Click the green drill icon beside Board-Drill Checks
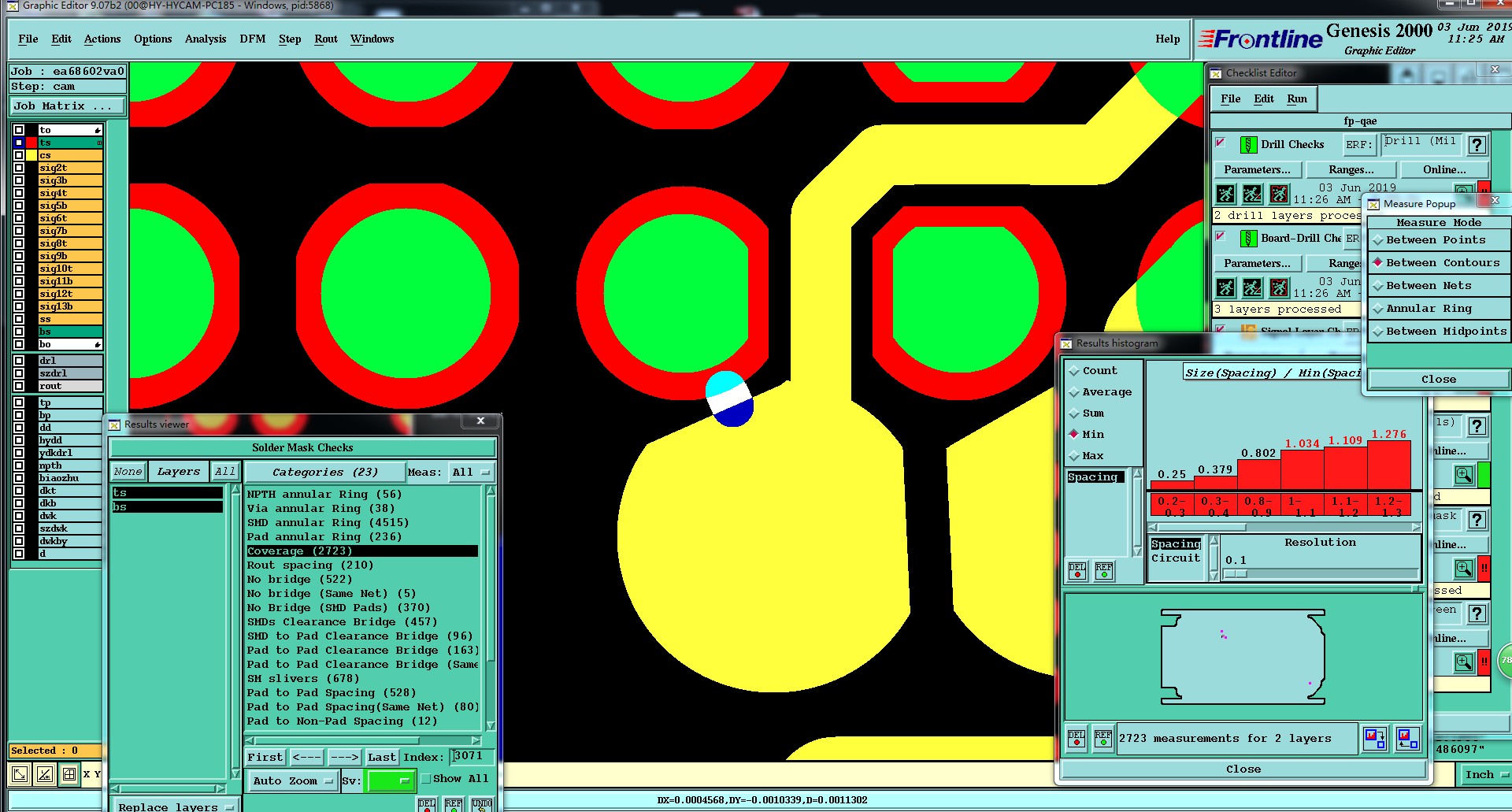 tap(1248, 239)
